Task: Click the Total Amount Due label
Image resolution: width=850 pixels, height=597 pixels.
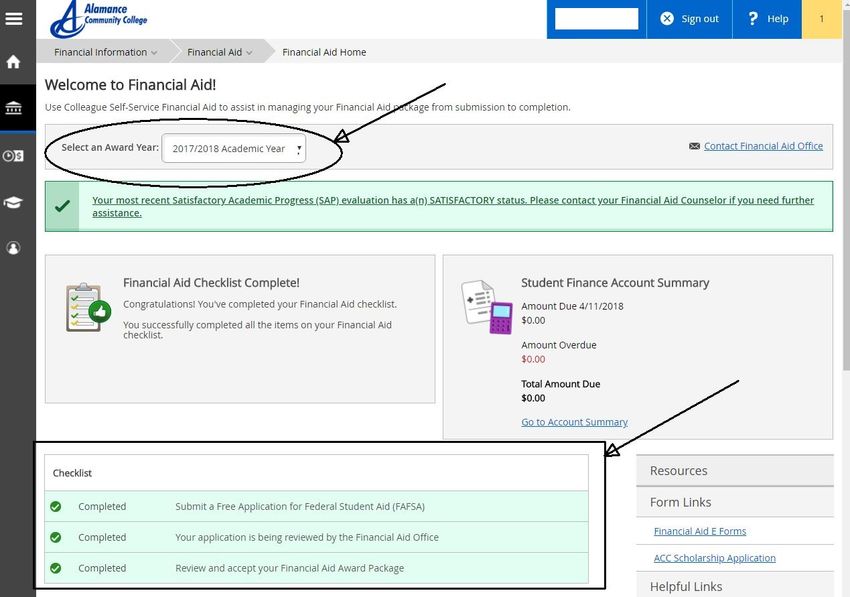Action: (x=561, y=384)
